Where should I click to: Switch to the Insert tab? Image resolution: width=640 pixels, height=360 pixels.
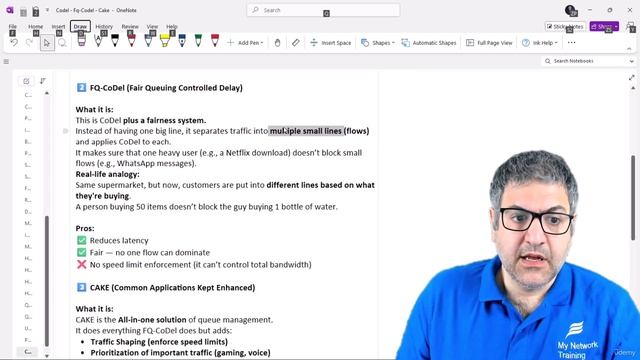(58, 27)
